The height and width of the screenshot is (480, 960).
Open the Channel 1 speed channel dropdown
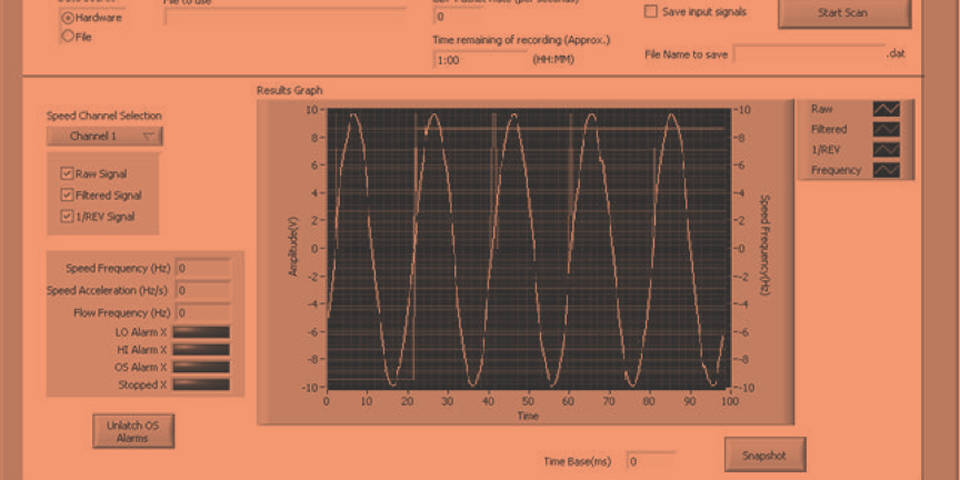coord(104,136)
